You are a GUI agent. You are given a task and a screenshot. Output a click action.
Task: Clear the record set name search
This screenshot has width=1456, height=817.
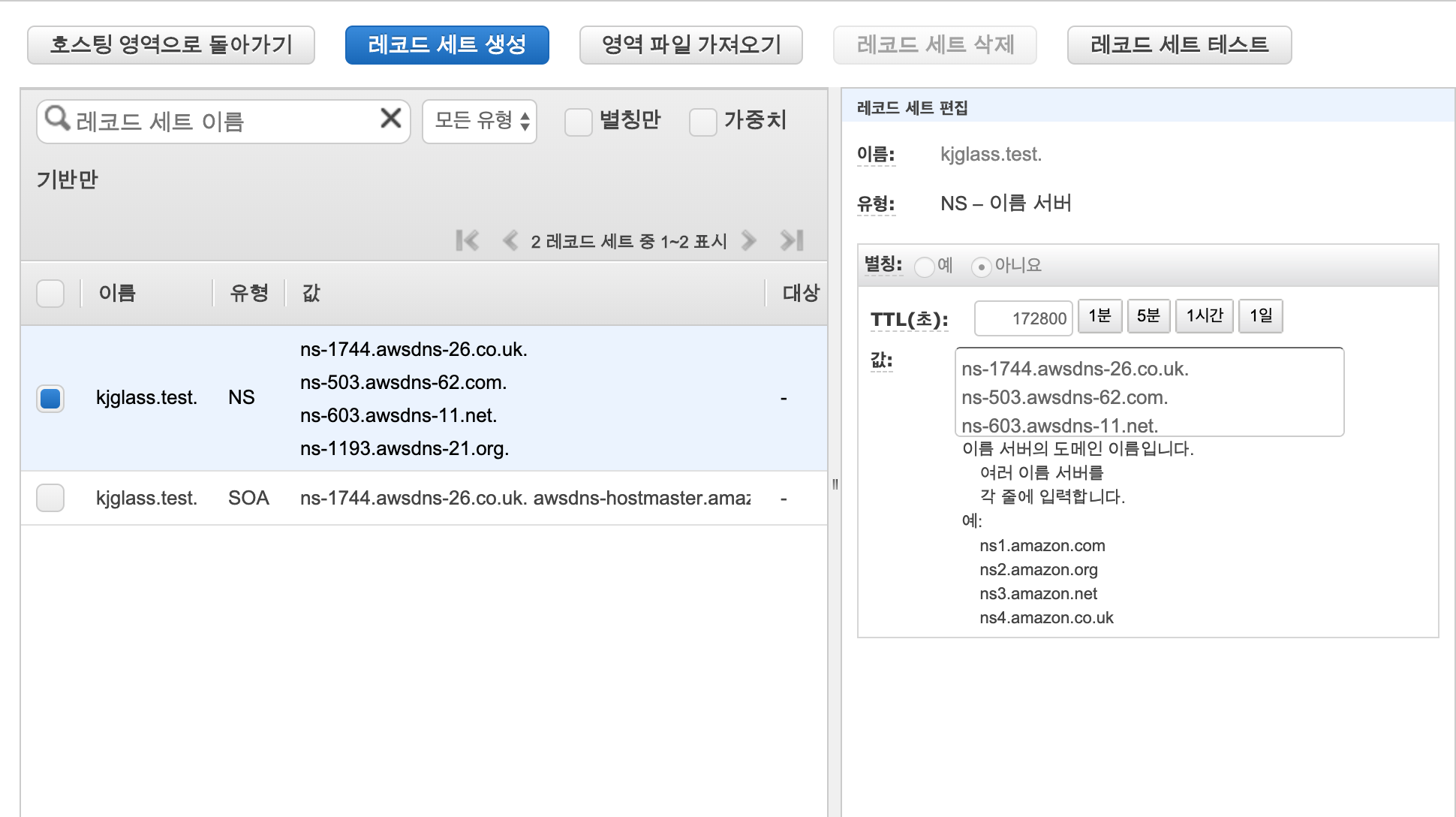coord(390,119)
